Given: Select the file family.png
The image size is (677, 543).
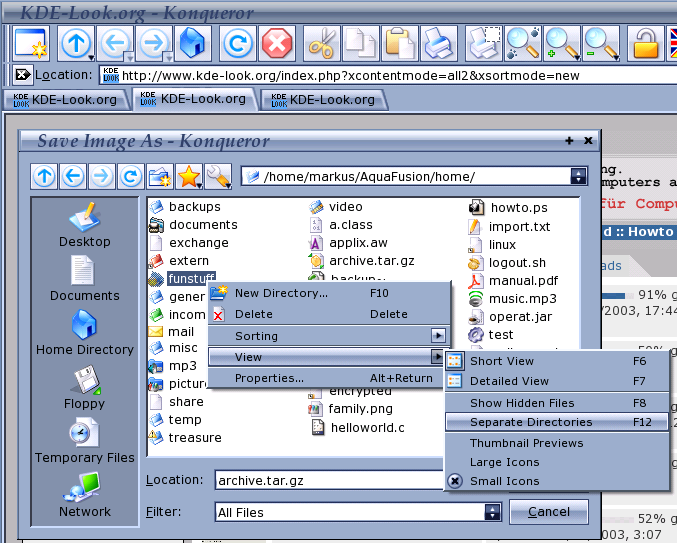Looking at the screenshot, I should click(351, 408).
